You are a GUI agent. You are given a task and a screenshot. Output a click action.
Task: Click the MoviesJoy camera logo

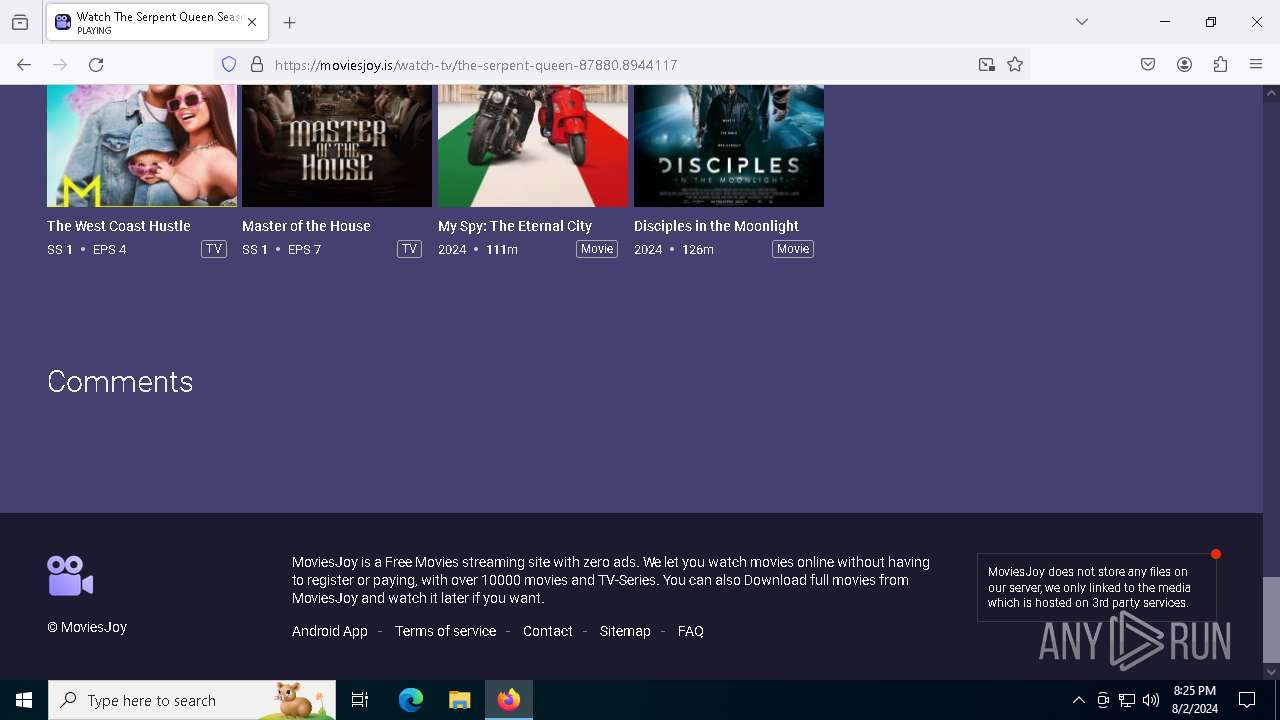70,576
